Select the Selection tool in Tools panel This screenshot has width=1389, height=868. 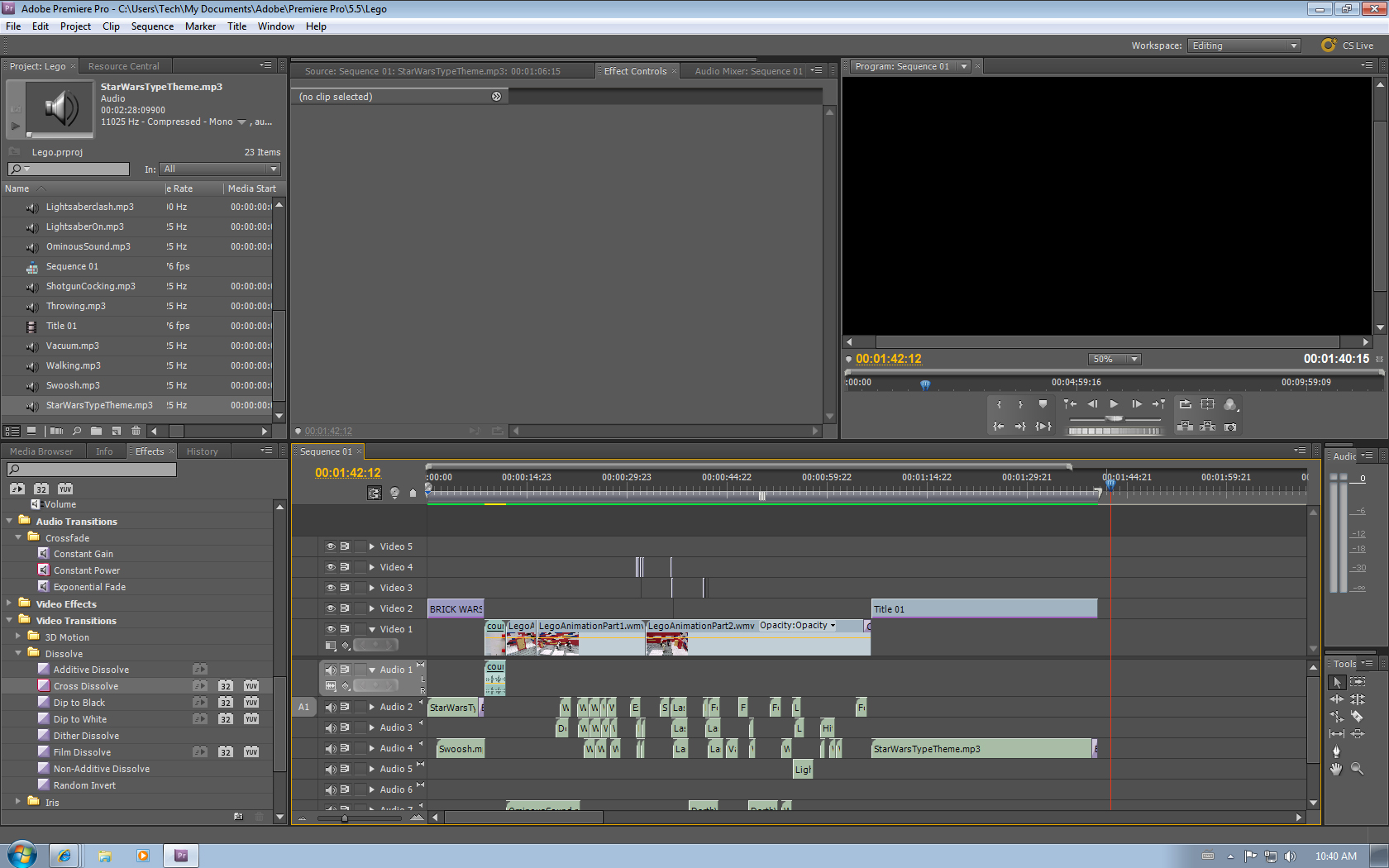click(1337, 682)
